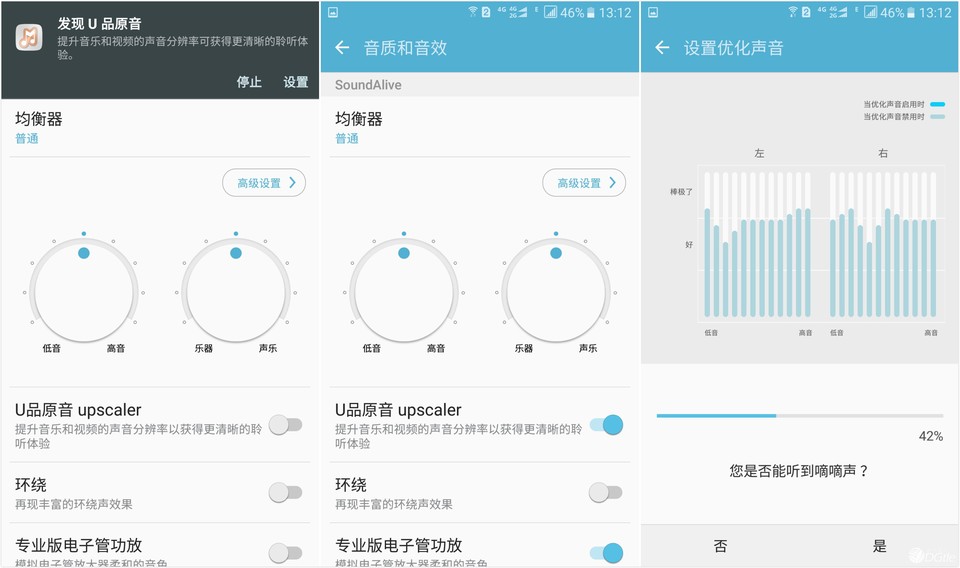Image resolution: width=960 pixels, height=568 pixels.
Task: Enable U品原音 upscaler in left panel
Action: pyautogui.click(x=285, y=425)
